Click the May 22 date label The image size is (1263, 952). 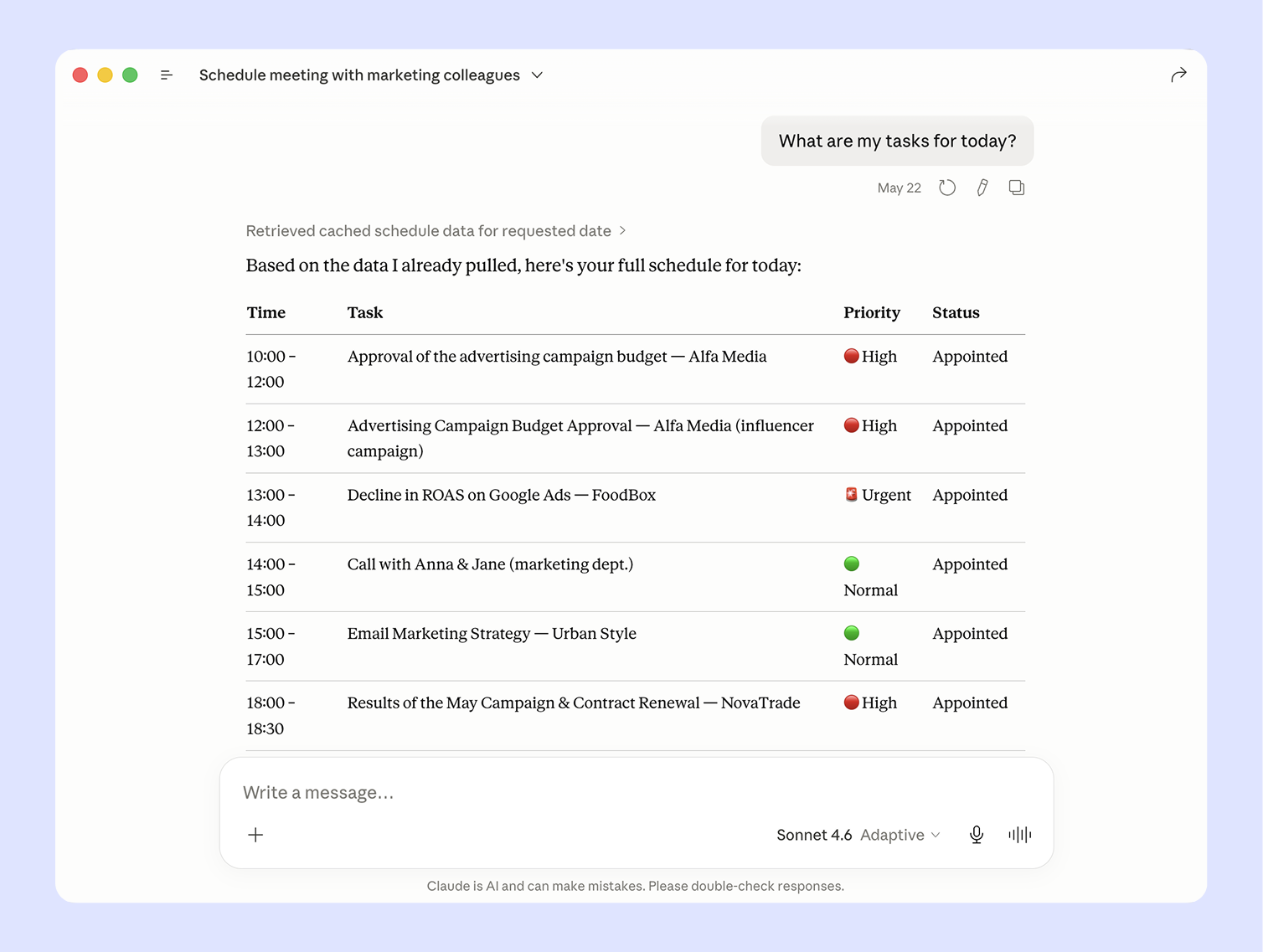coord(899,188)
